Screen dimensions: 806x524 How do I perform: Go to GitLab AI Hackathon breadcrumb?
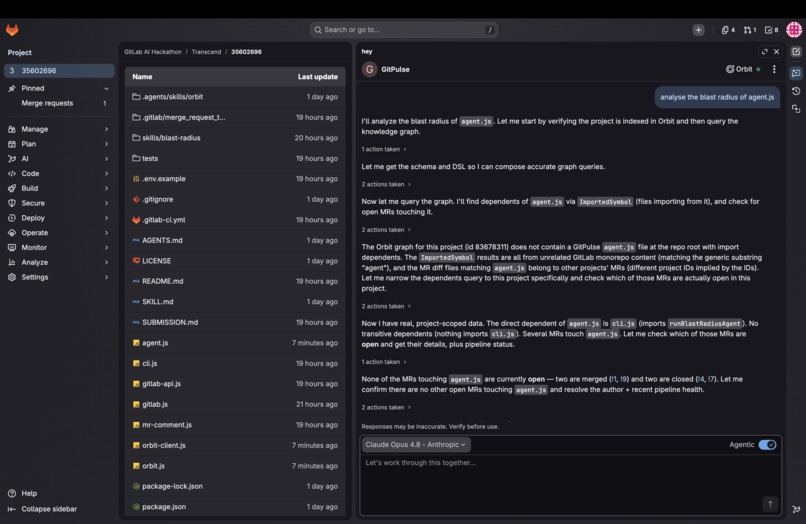pos(153,52)
